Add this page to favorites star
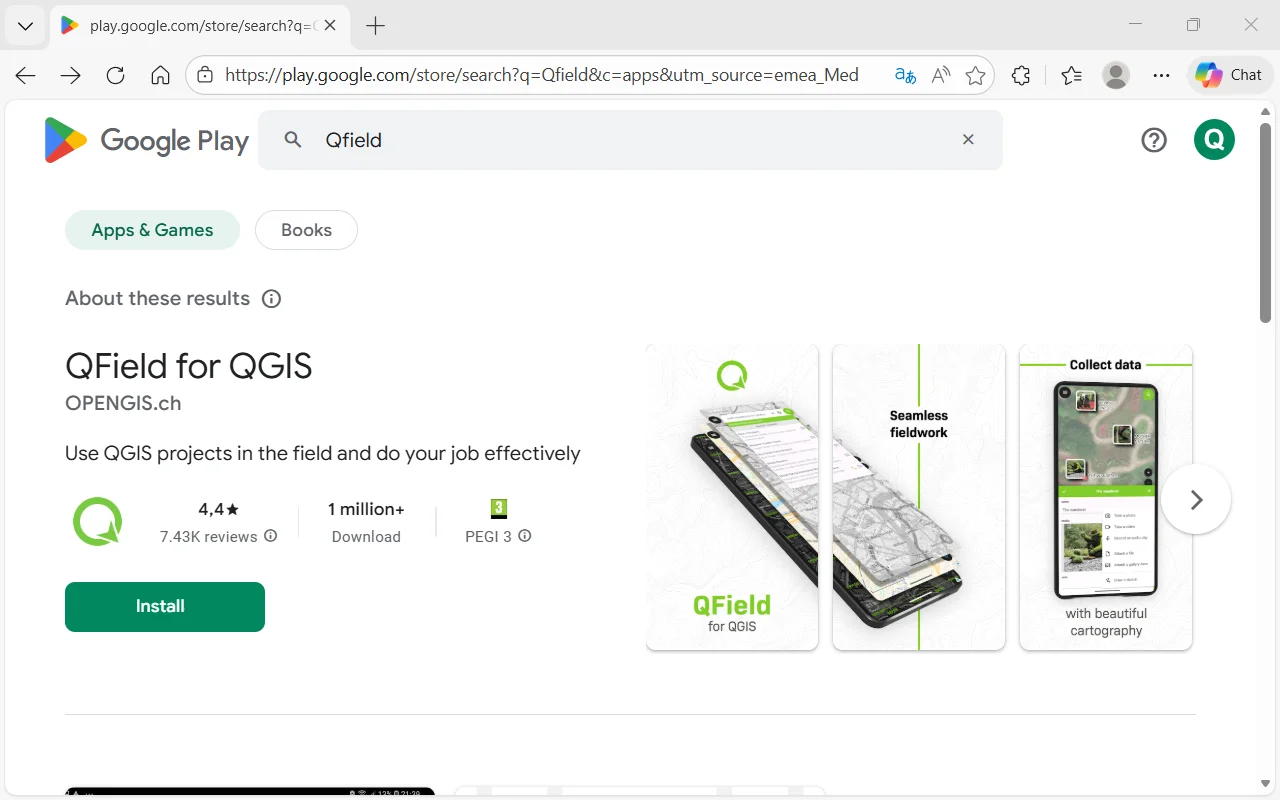This screenshot has width=1280, height=800. [975, 75]
